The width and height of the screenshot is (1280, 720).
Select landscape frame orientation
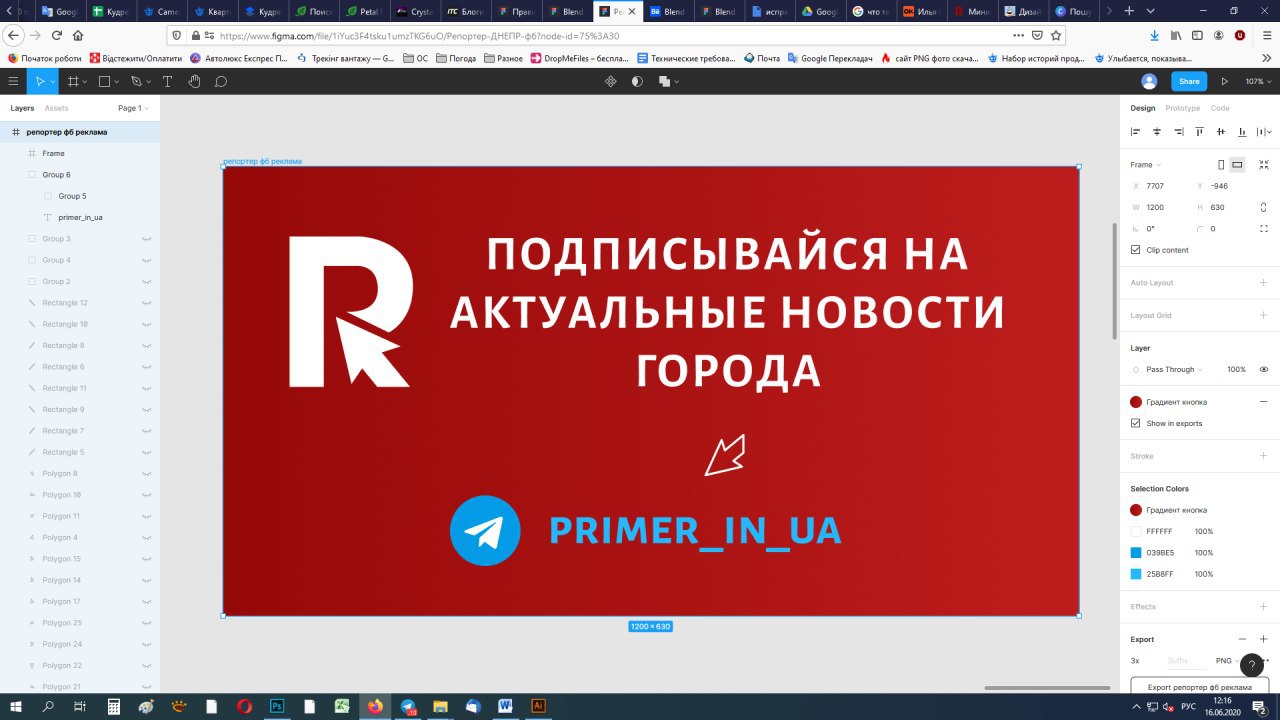1237,164
